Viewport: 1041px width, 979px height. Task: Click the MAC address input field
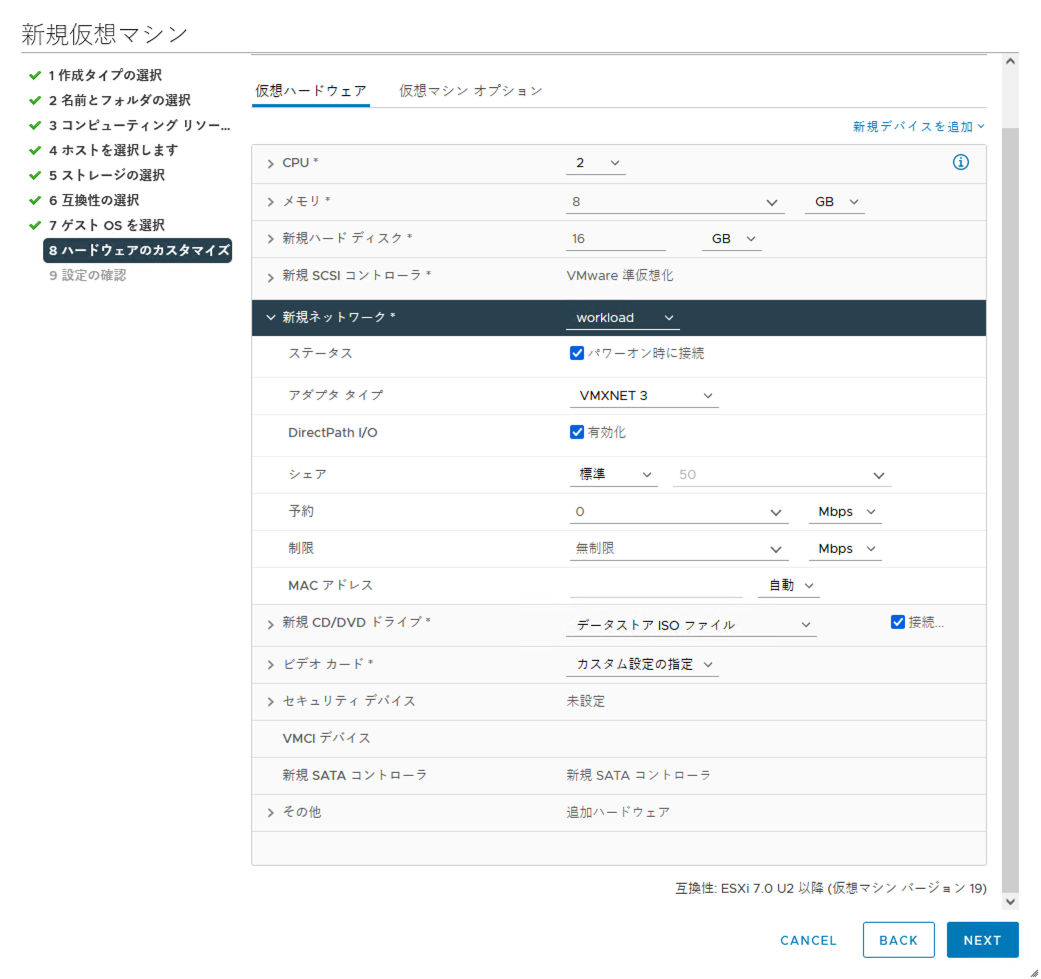(656, 585)
